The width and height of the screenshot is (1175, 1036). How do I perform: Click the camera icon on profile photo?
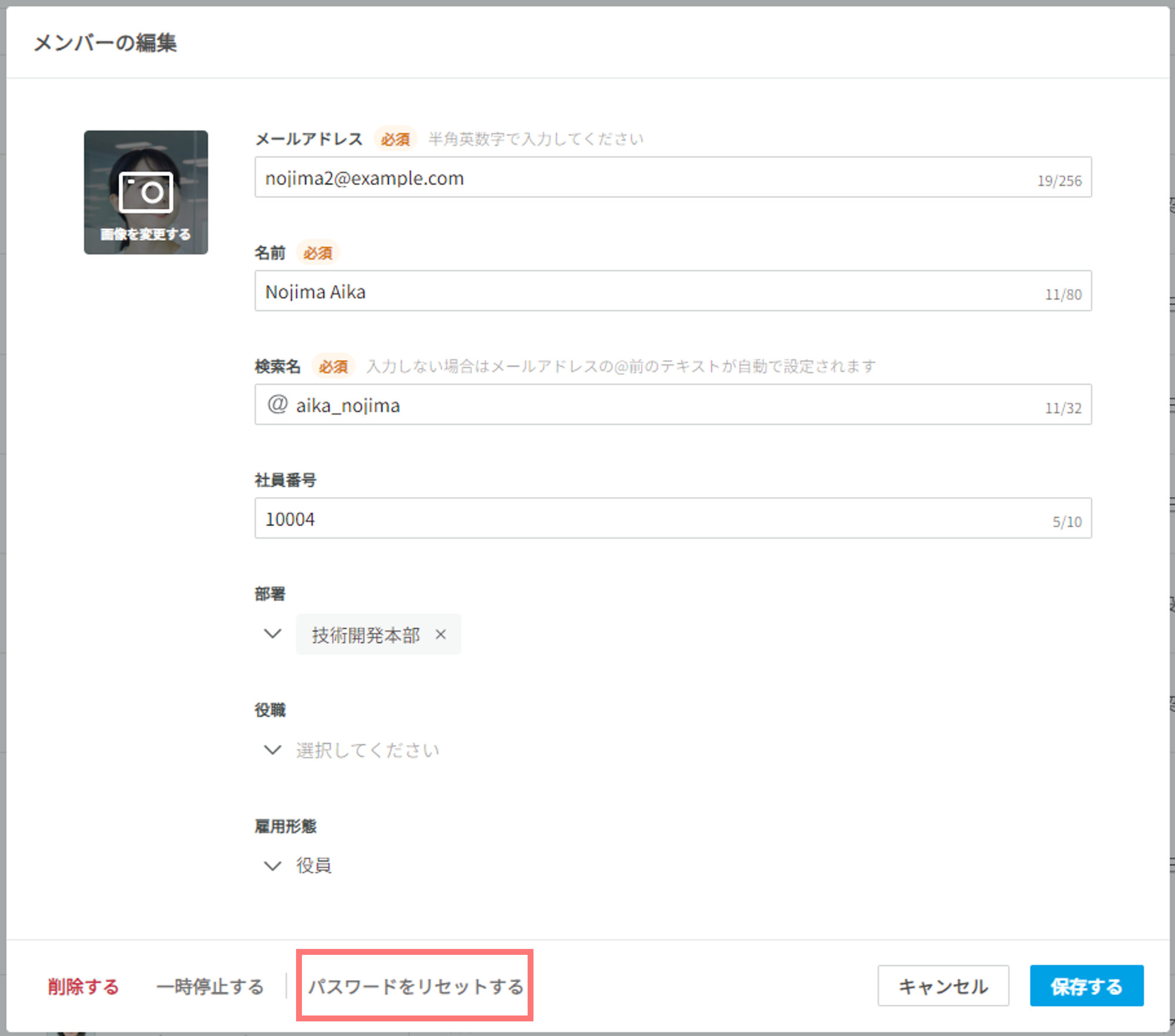[146, 191]
